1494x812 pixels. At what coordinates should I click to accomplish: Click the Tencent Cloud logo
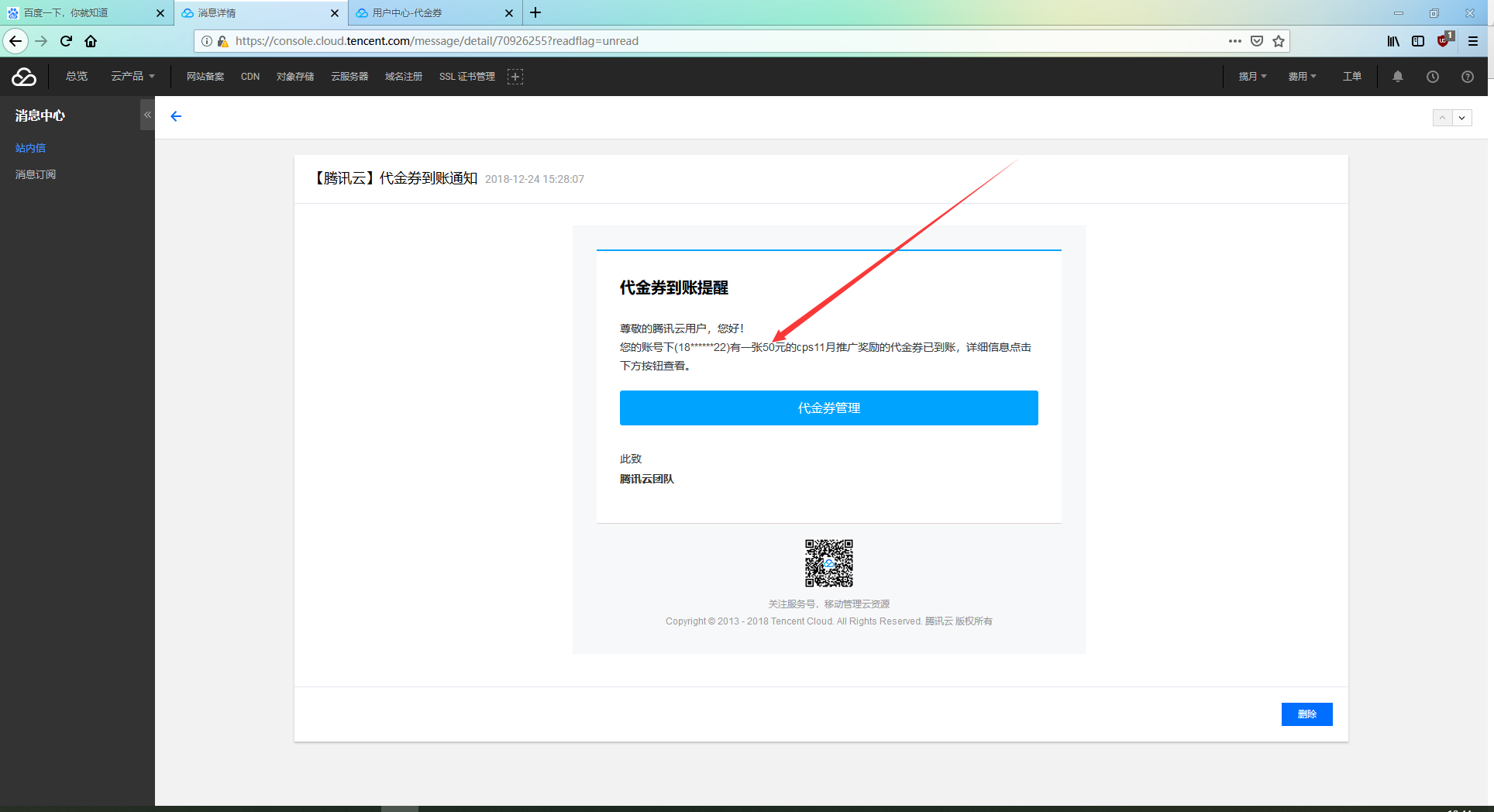(24, 77)
